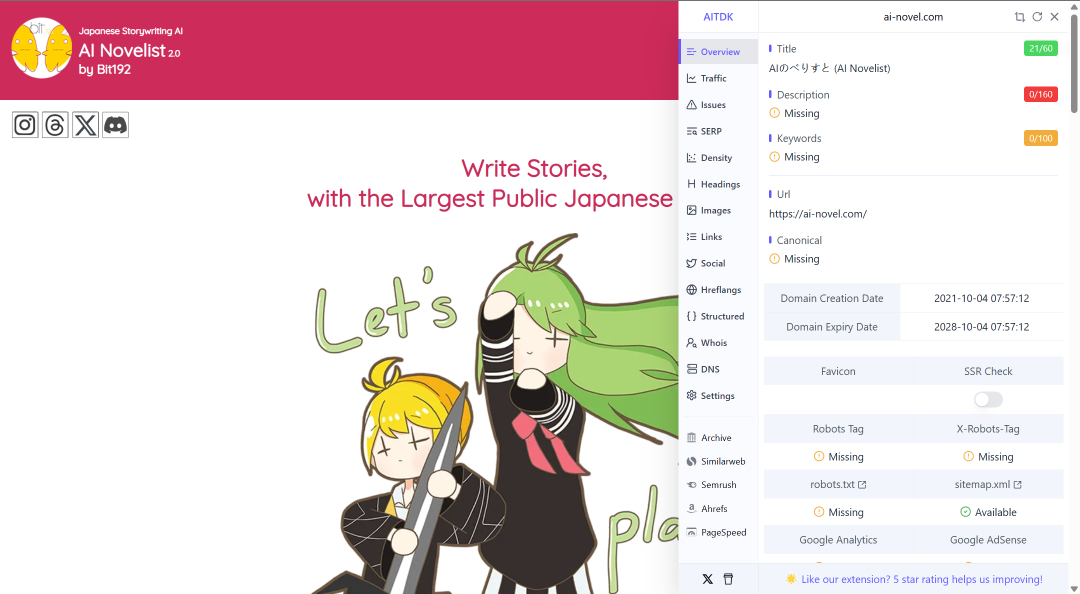The image size is (1080, 594).
Task: Click the crop/screenshot icon in AITDK header
Action: (1019, 17)
